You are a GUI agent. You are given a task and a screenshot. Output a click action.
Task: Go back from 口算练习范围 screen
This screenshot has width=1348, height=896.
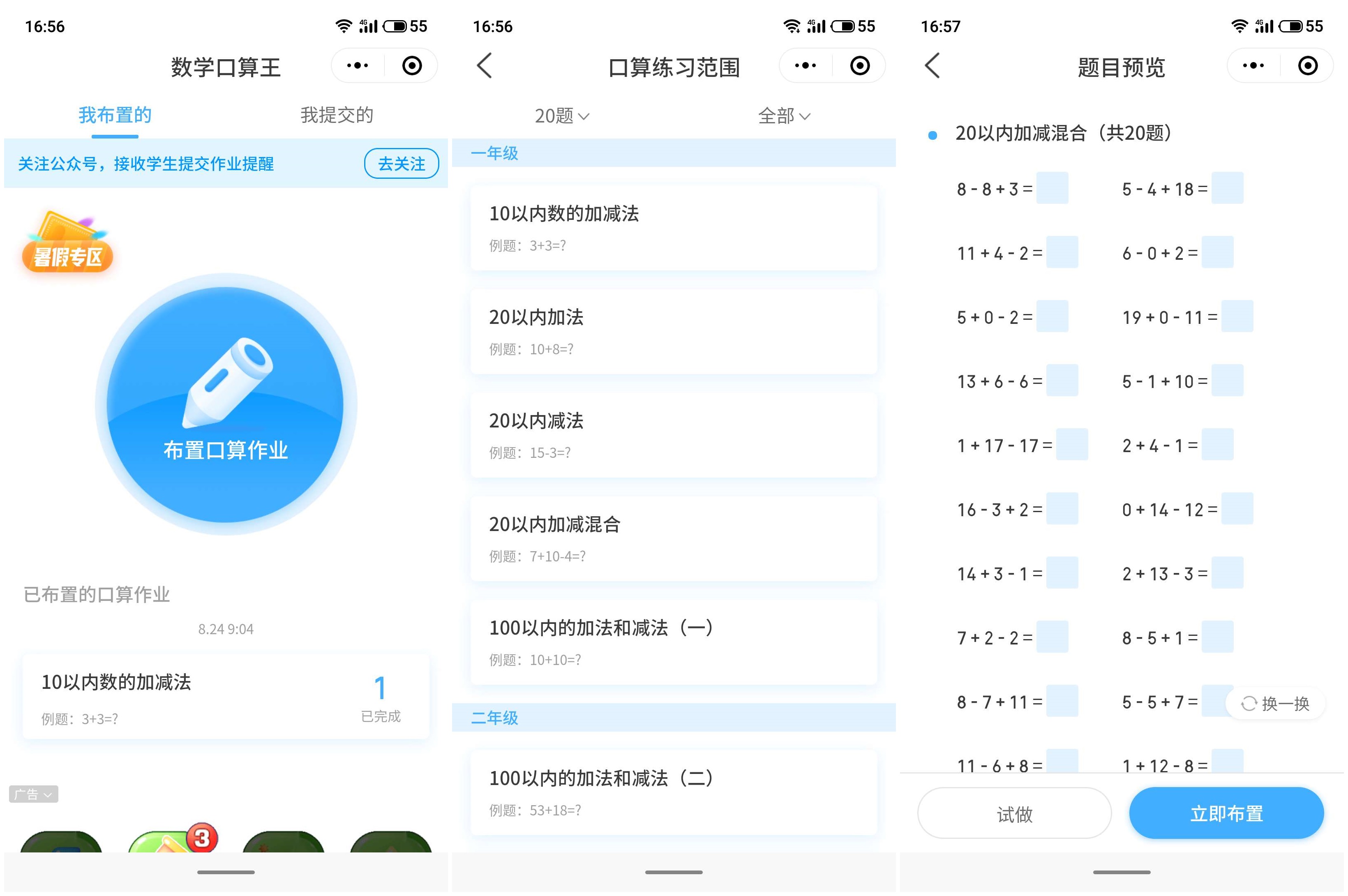point(484,66)
